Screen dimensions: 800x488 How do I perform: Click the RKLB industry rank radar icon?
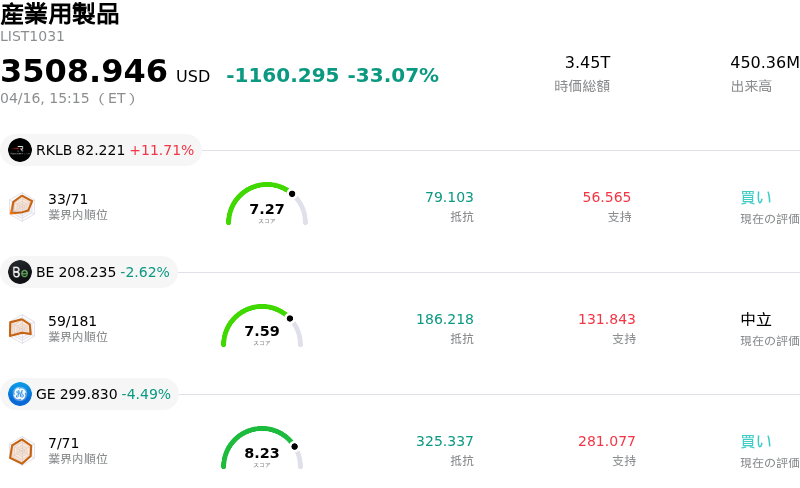(22, 205)
